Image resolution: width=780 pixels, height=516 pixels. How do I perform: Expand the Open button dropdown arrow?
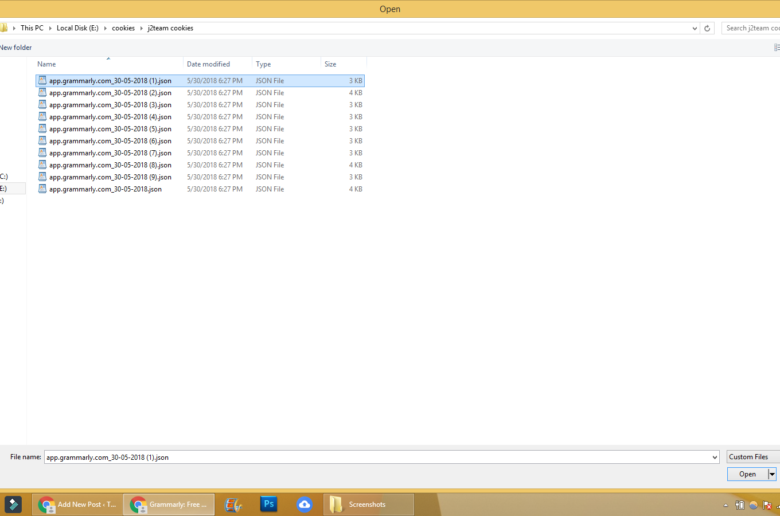772,474
